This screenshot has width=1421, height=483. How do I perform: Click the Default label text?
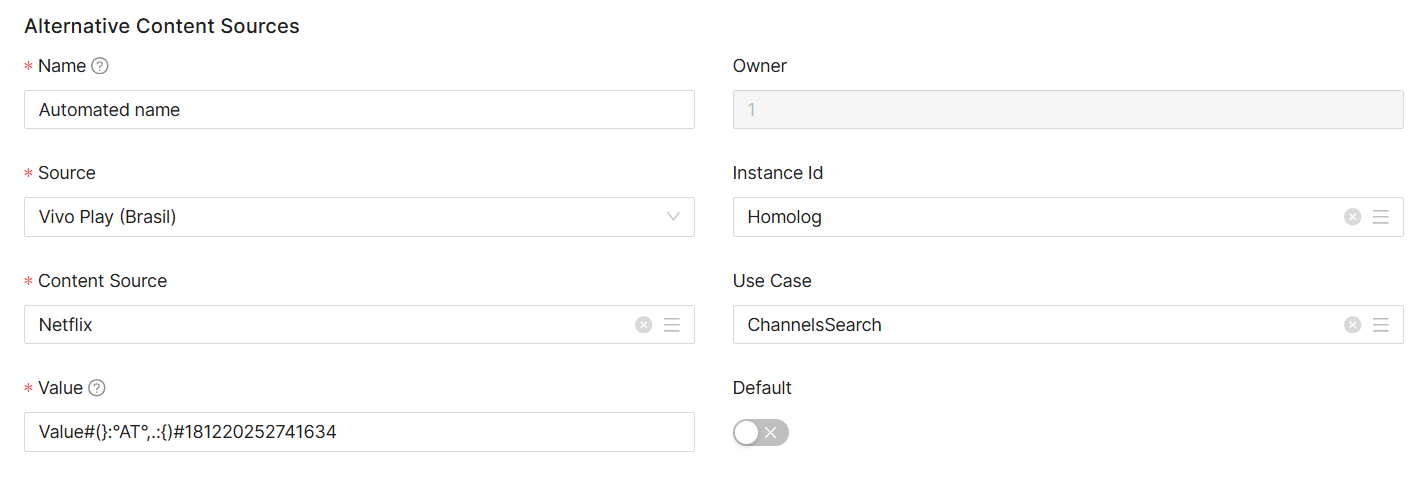762,388
